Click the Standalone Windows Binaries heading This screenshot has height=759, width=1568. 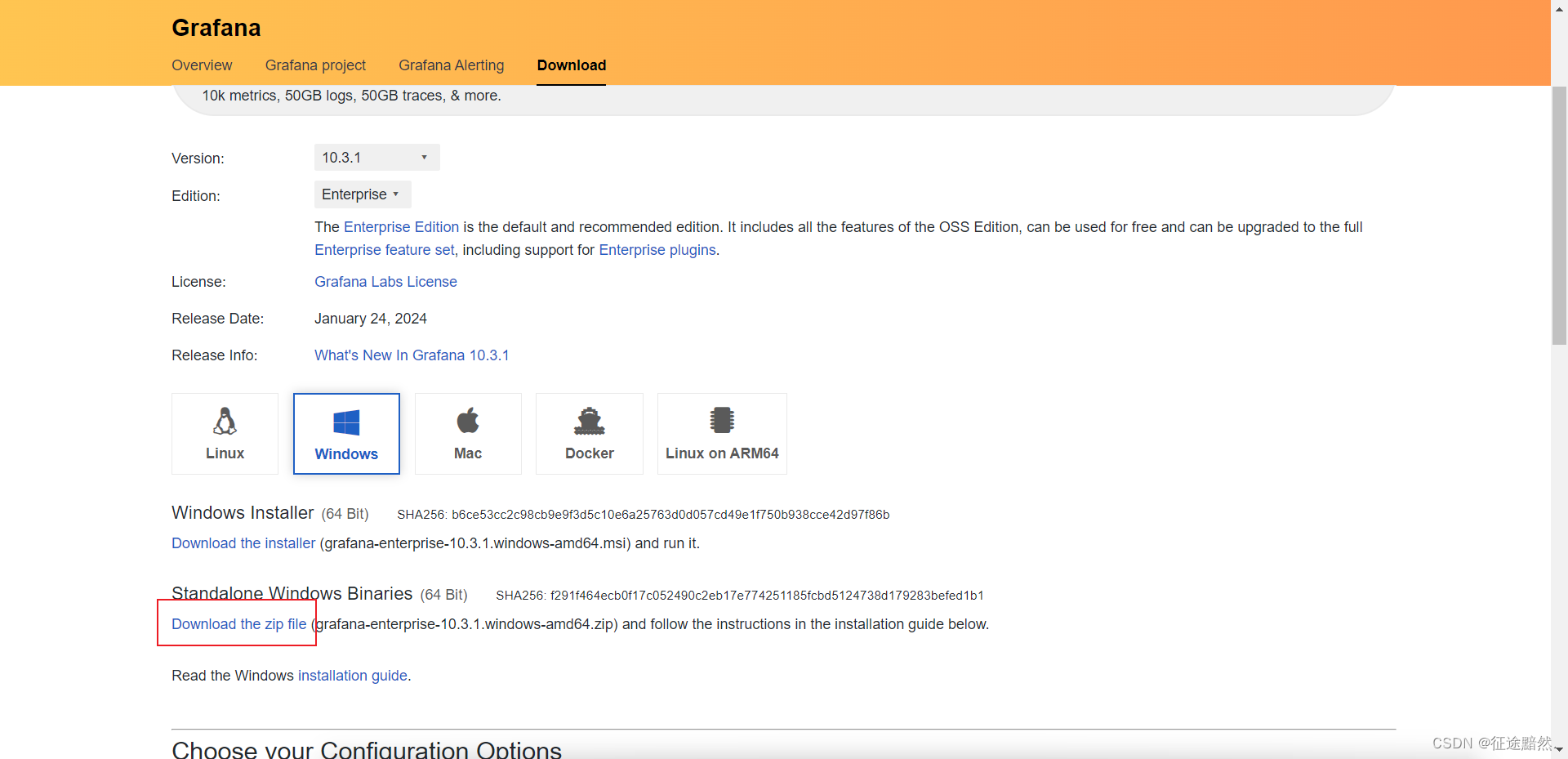click(292, 593)
